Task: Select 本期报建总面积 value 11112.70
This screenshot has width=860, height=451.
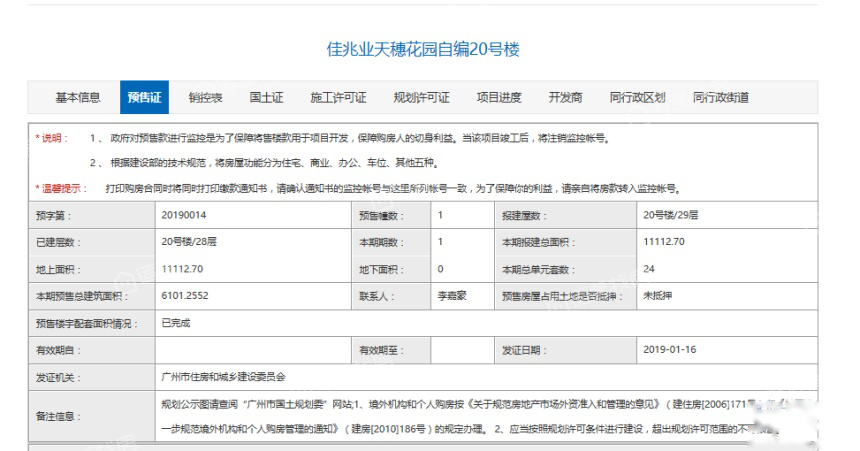Action: (664, 242)
